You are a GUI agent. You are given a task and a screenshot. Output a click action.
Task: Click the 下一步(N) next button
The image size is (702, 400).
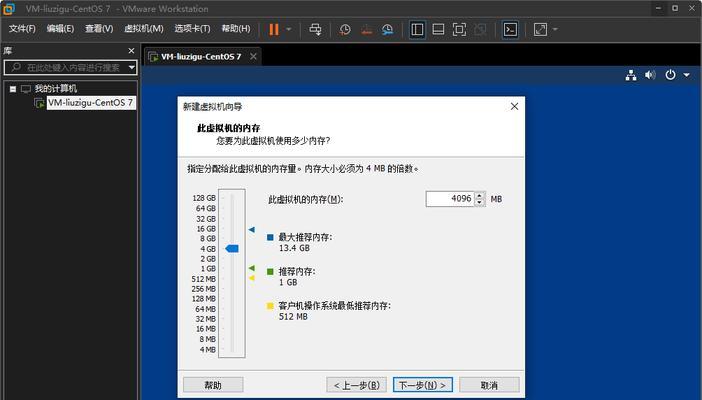click(x=423, y=385)
